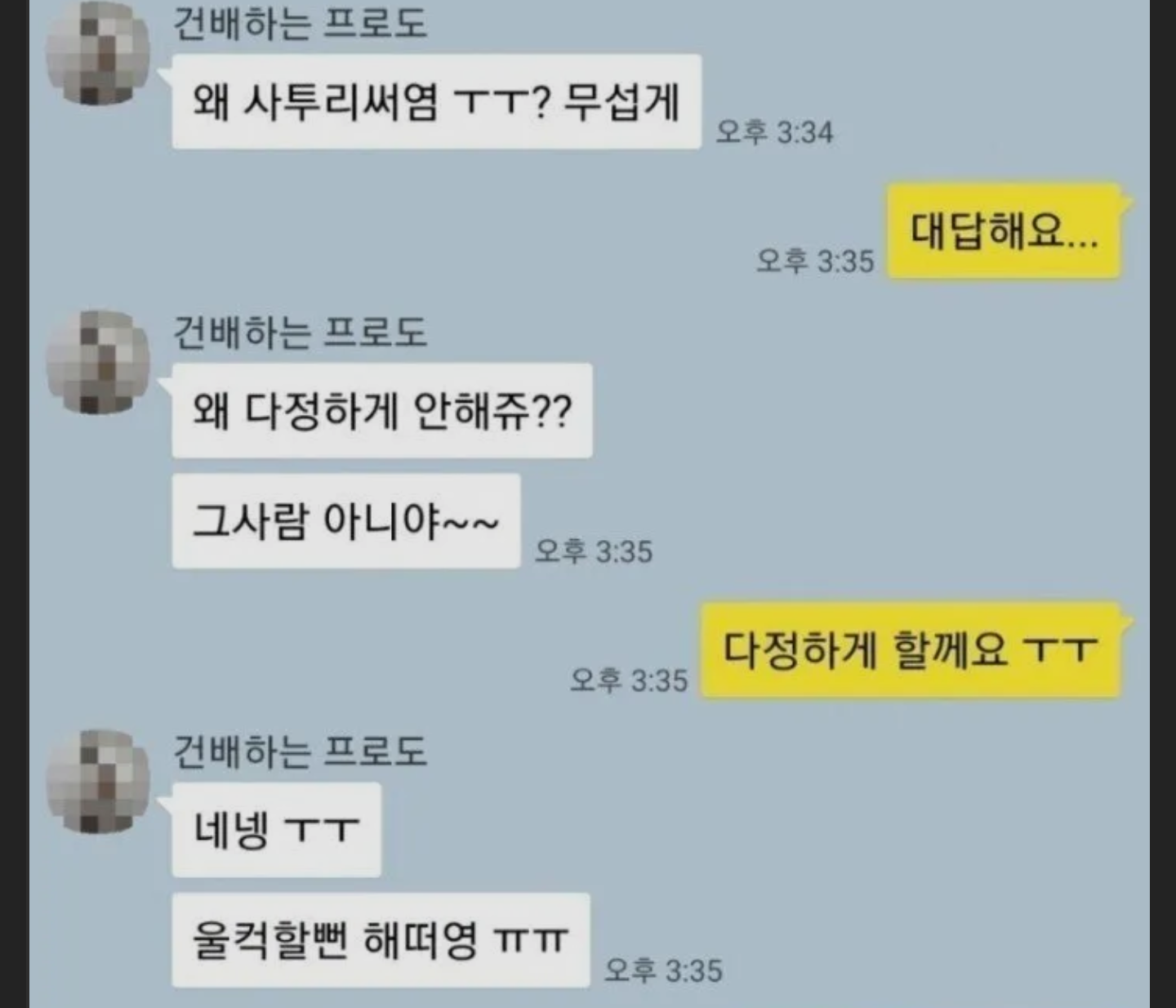
Task: Click the timestamp beside '울컥할뻔 해떠영' bubble
Action: 664,970
